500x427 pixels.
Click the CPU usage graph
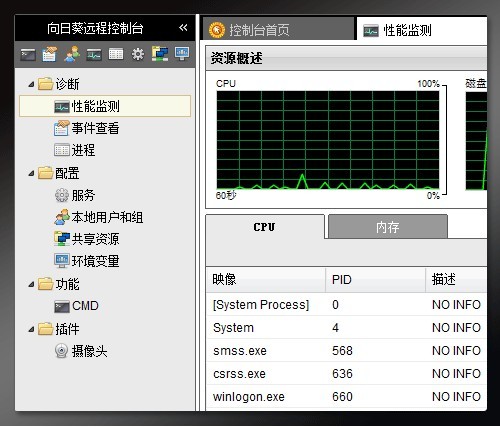(328, 140)
